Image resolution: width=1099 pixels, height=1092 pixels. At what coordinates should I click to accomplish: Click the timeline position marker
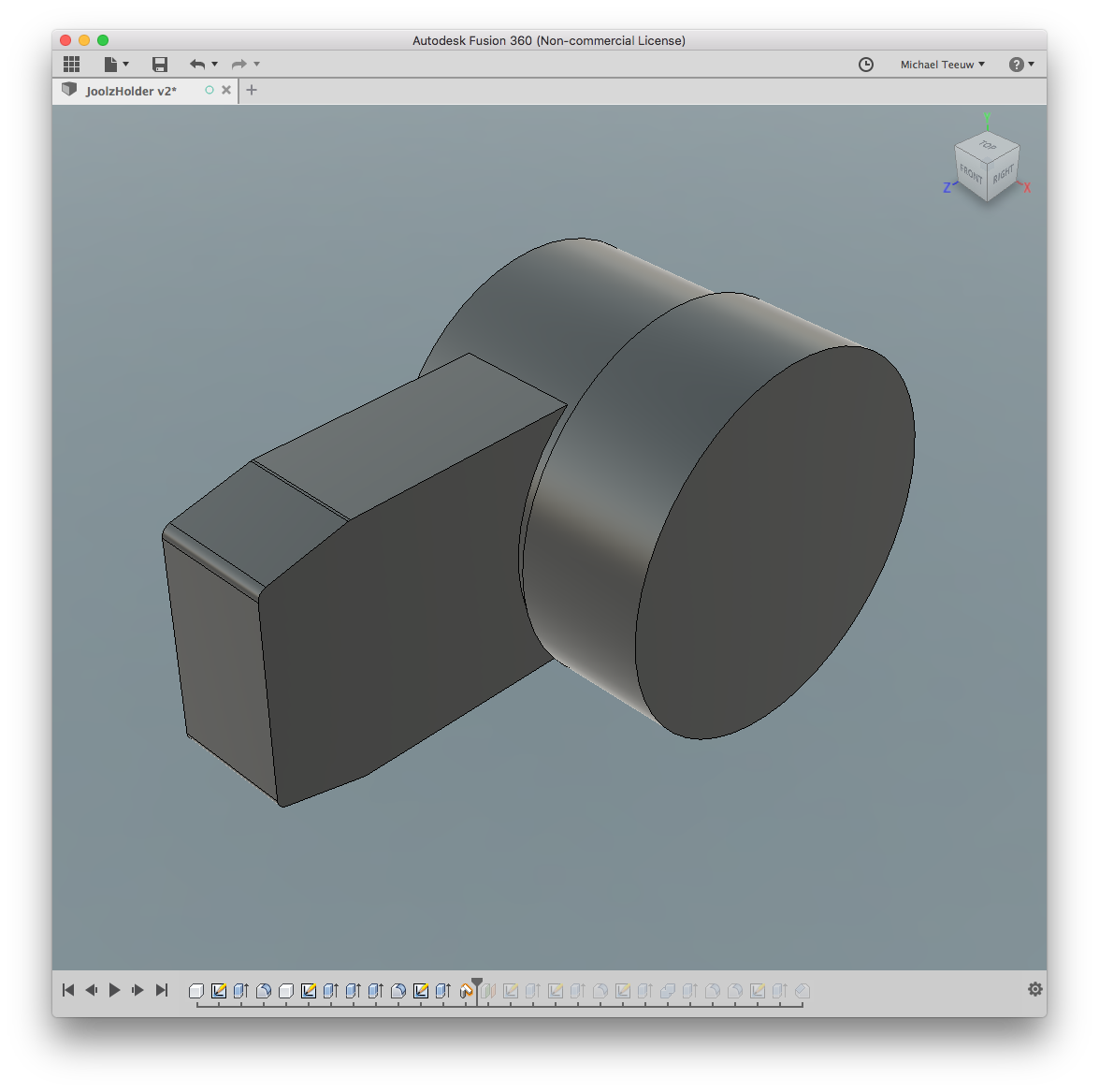tap(477, 985)
